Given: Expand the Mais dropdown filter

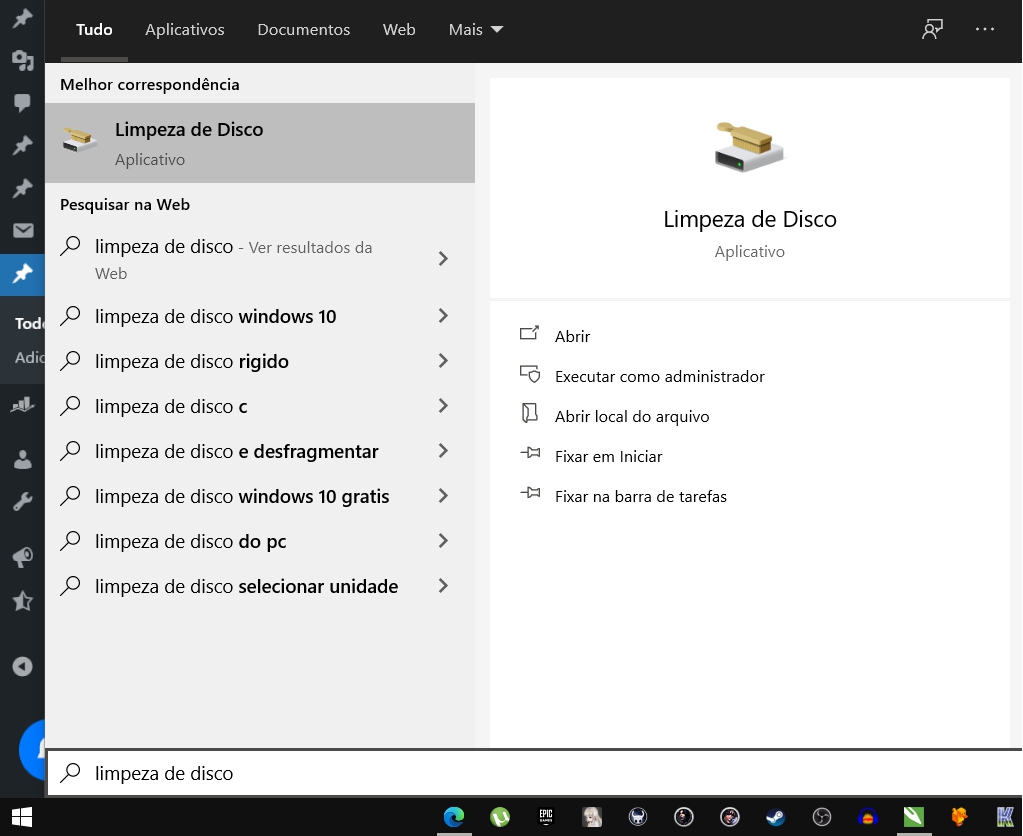Looking at the screenshot, I should (x=476, y=29).
